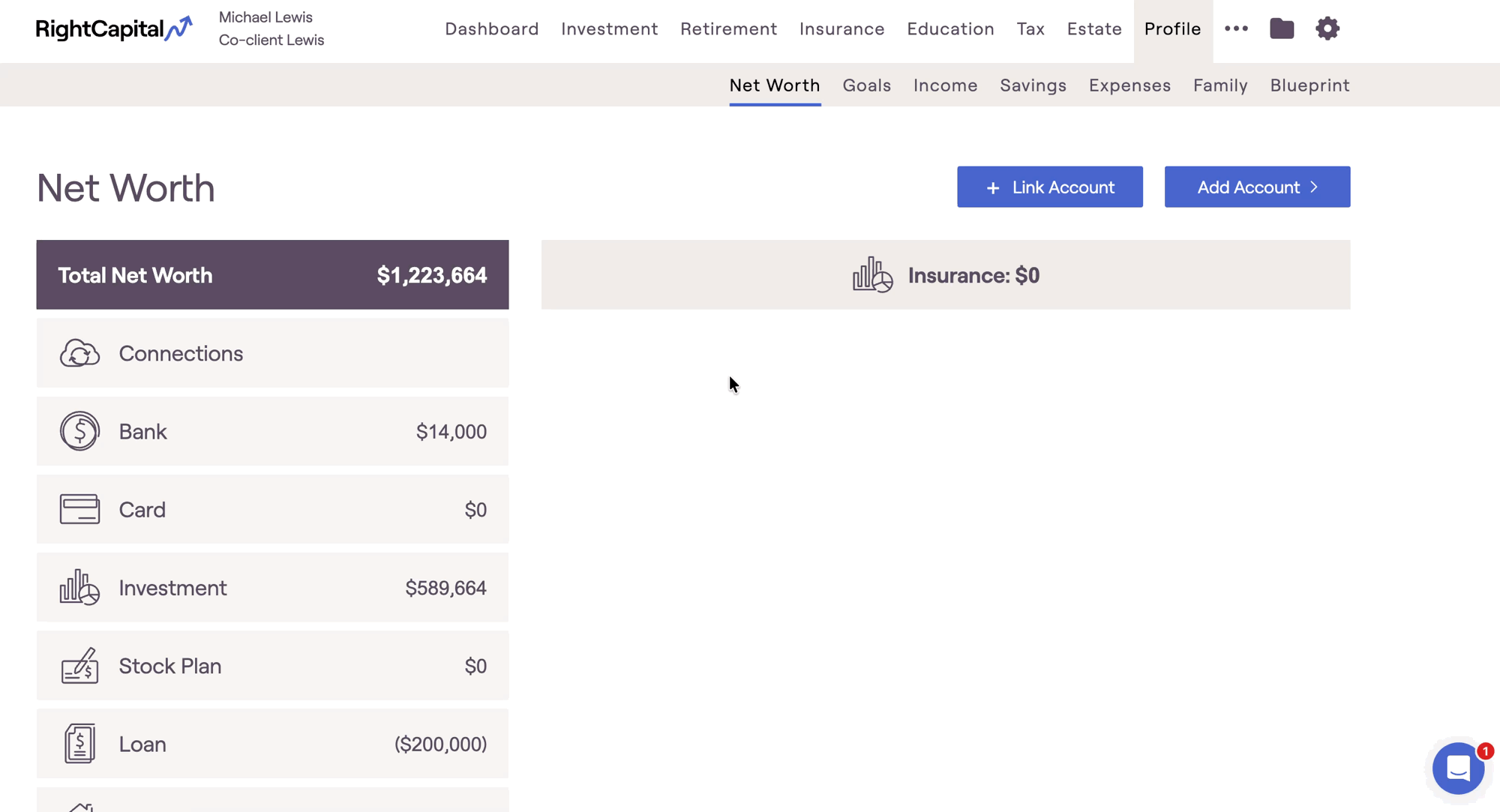This screenshot has width=1500, height=812.
Task: Click the Card credit card icon
Action: (x=79, y=509)
